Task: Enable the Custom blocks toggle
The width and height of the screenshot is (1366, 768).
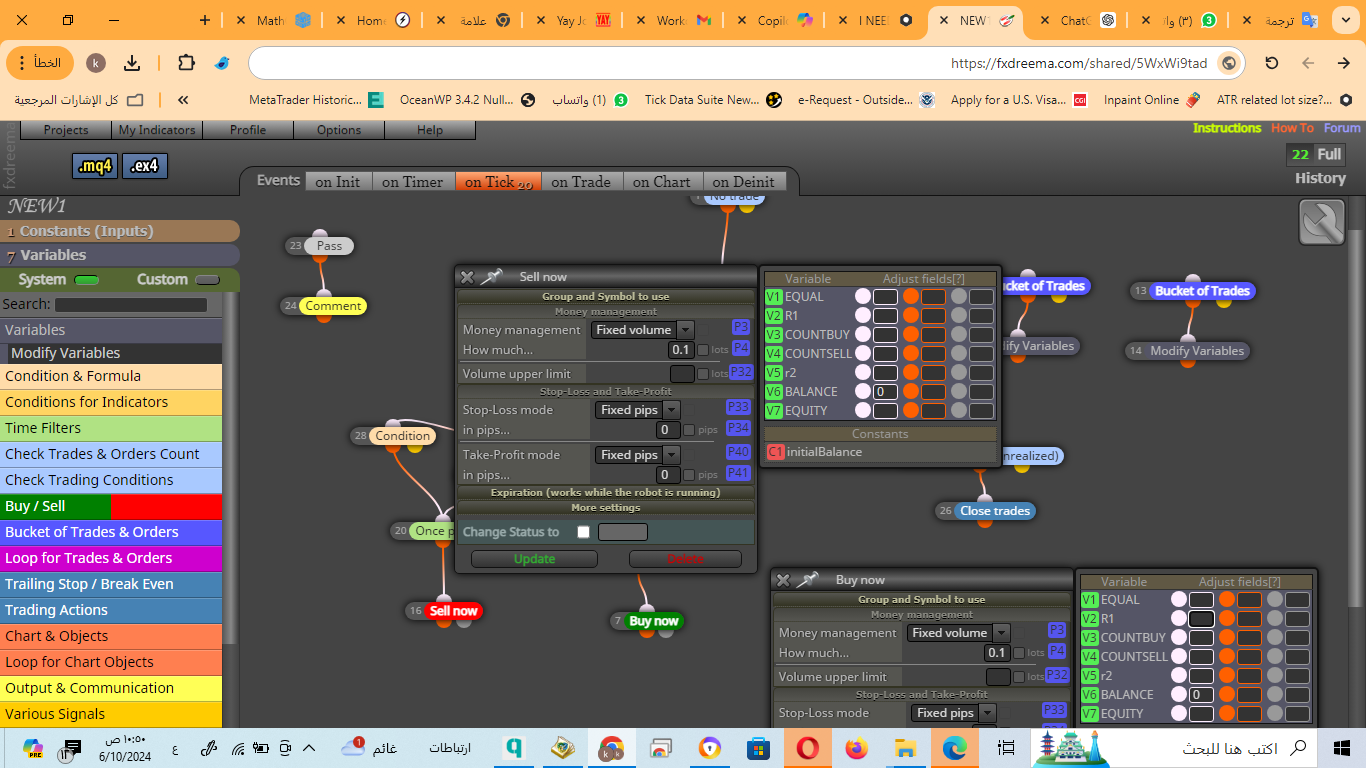Action: (207, 280)
